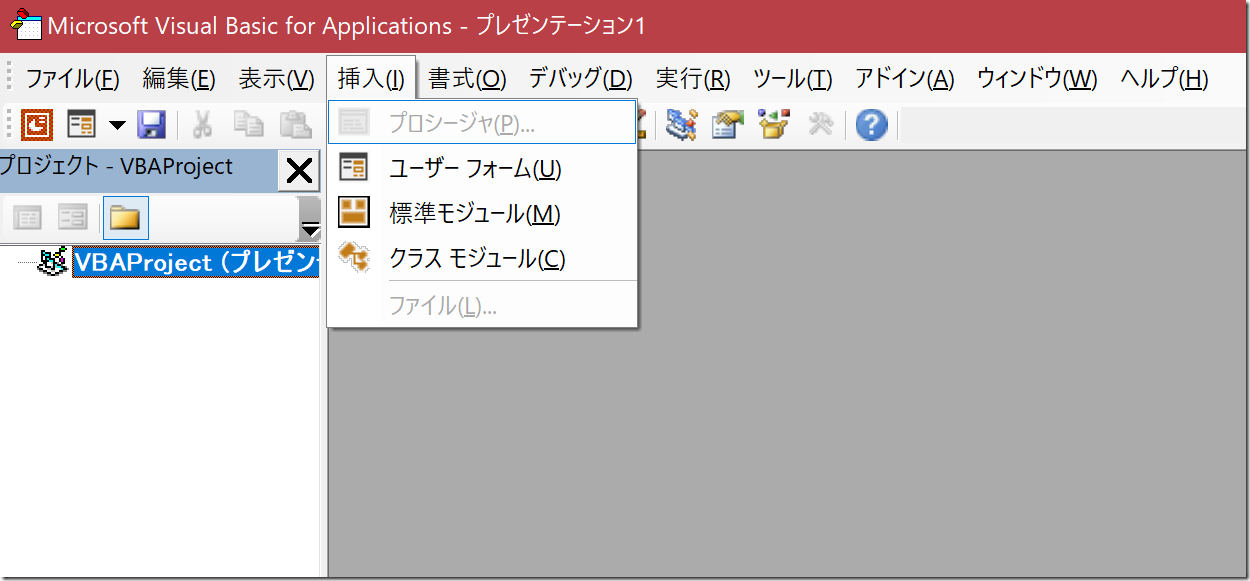Open the Properties Window toolbar icon

click(728, 125)
